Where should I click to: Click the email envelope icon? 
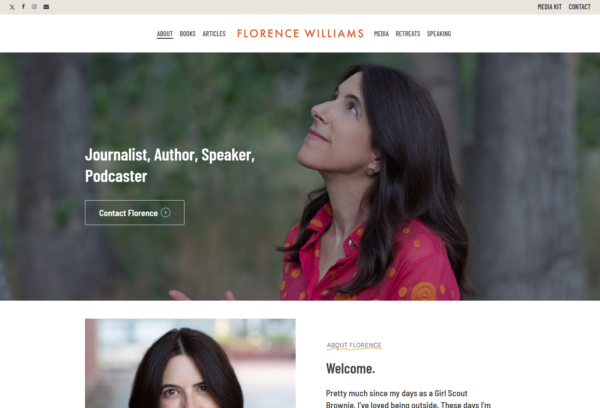[46, 7]
